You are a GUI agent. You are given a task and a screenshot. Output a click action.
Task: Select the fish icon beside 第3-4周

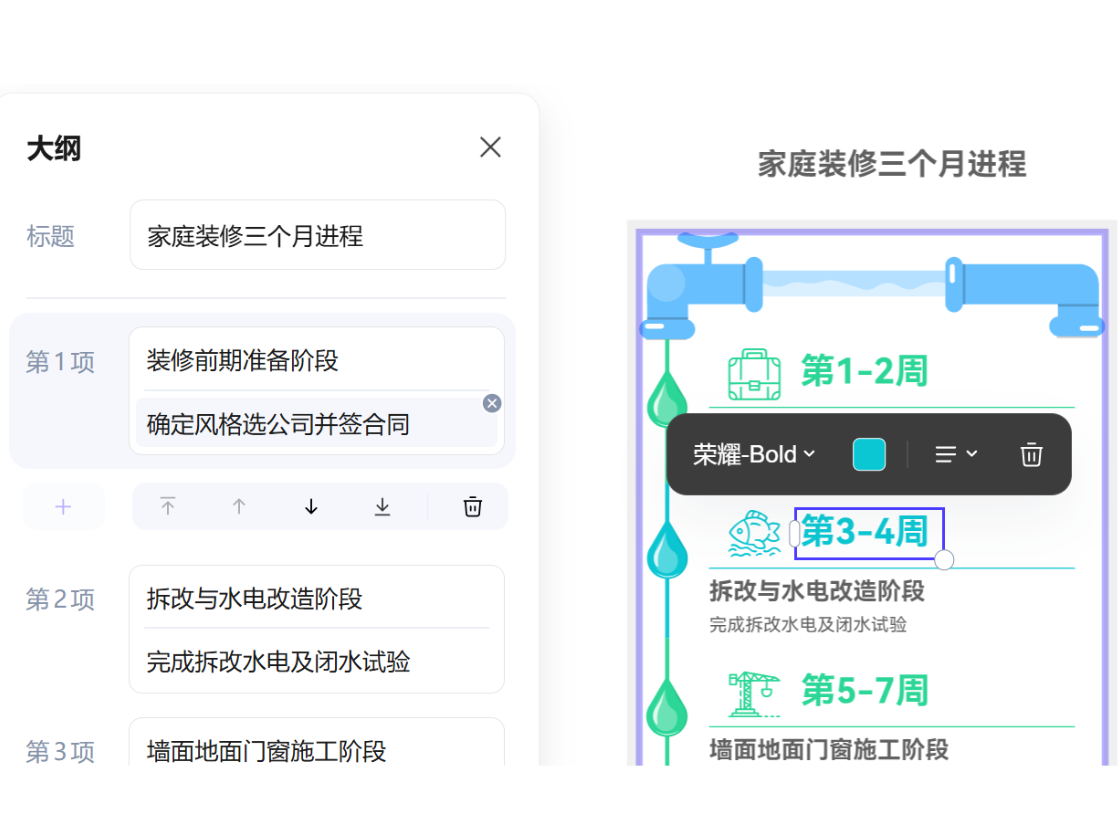coord(756,533)
